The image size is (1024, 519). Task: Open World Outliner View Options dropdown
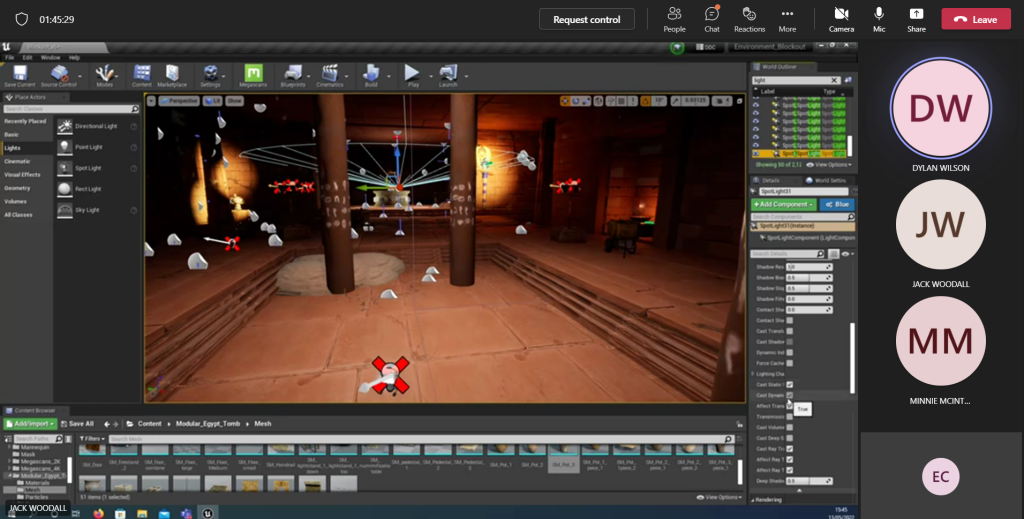pyautogui.click(x=829, y=165)
